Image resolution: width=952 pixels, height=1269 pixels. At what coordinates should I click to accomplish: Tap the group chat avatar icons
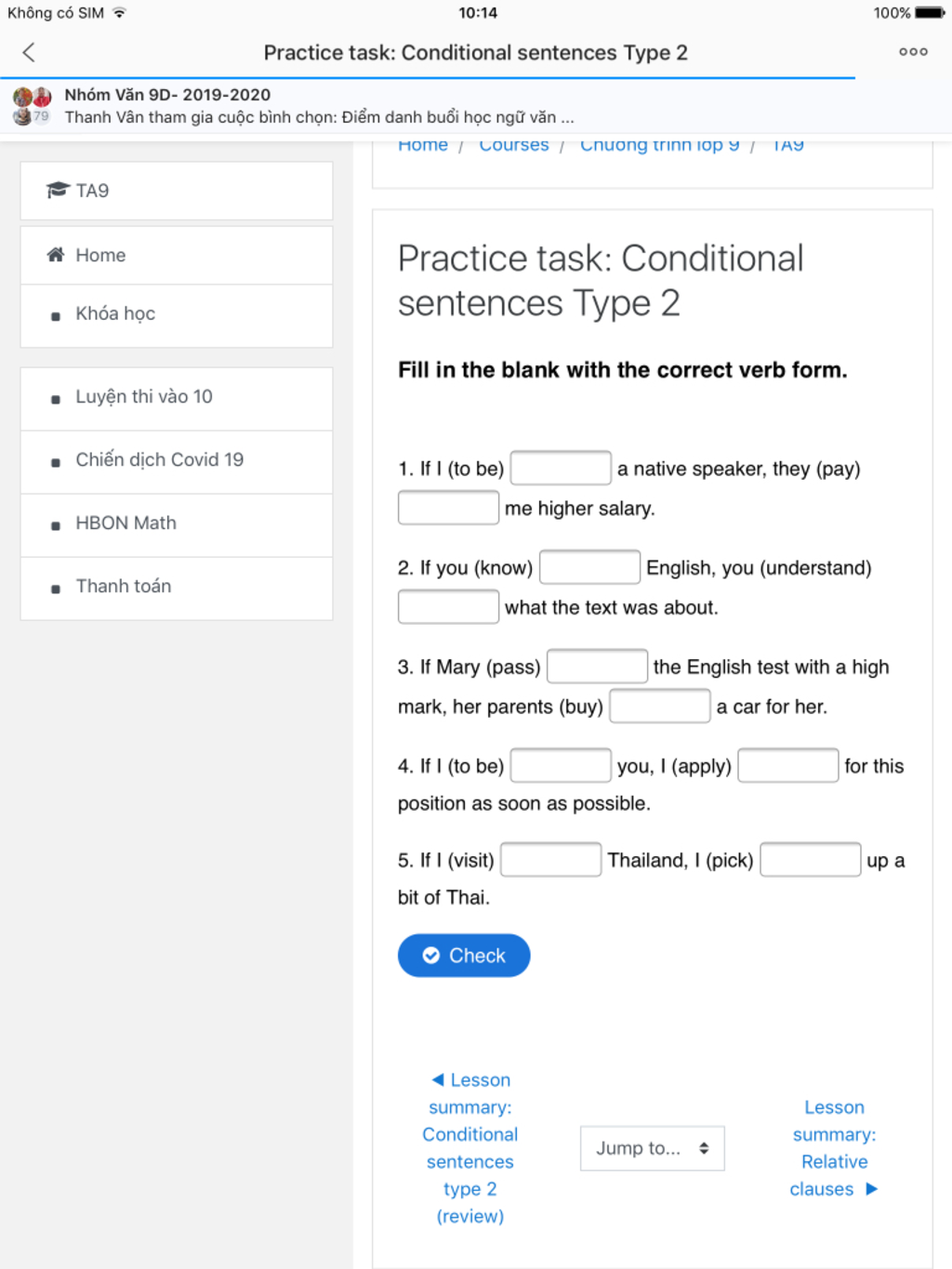tap(33, 106)
